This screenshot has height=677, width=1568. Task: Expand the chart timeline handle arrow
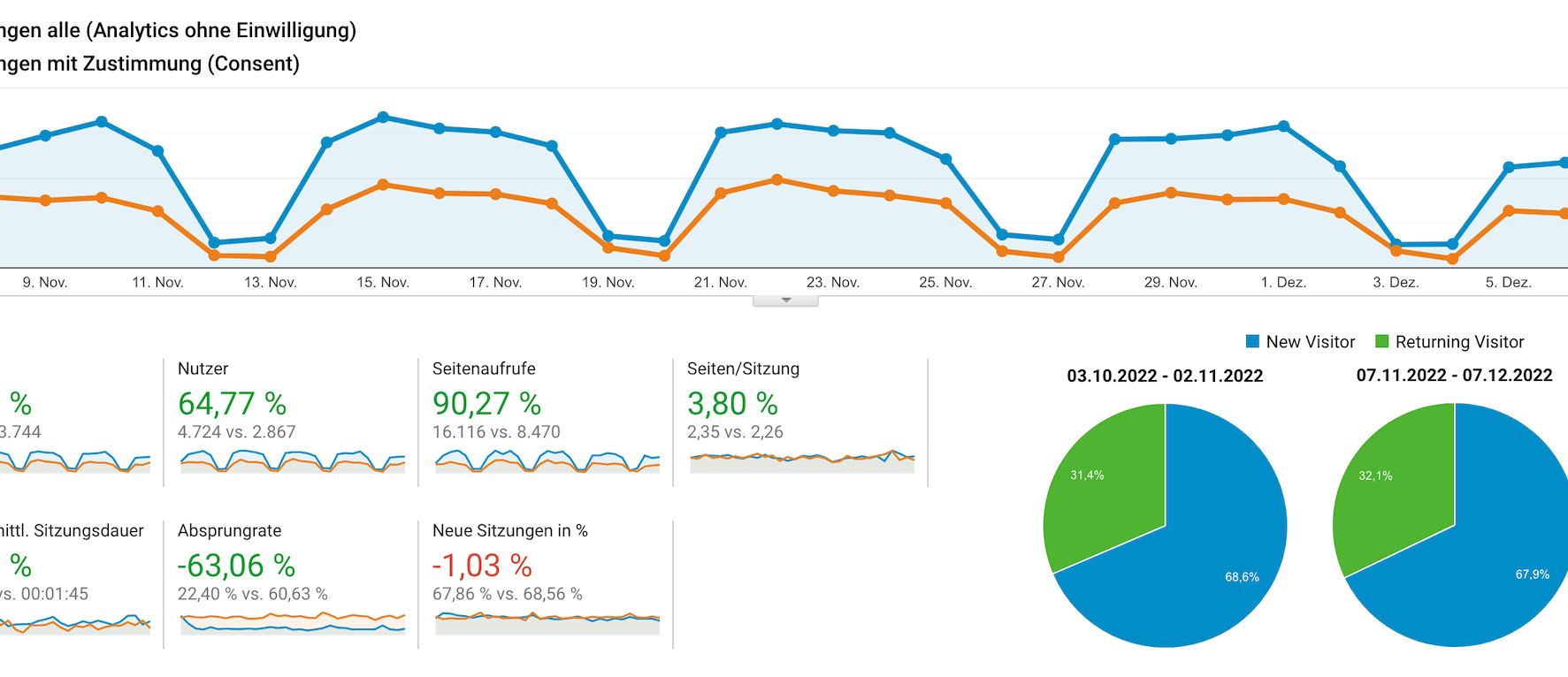click(785, 300)
